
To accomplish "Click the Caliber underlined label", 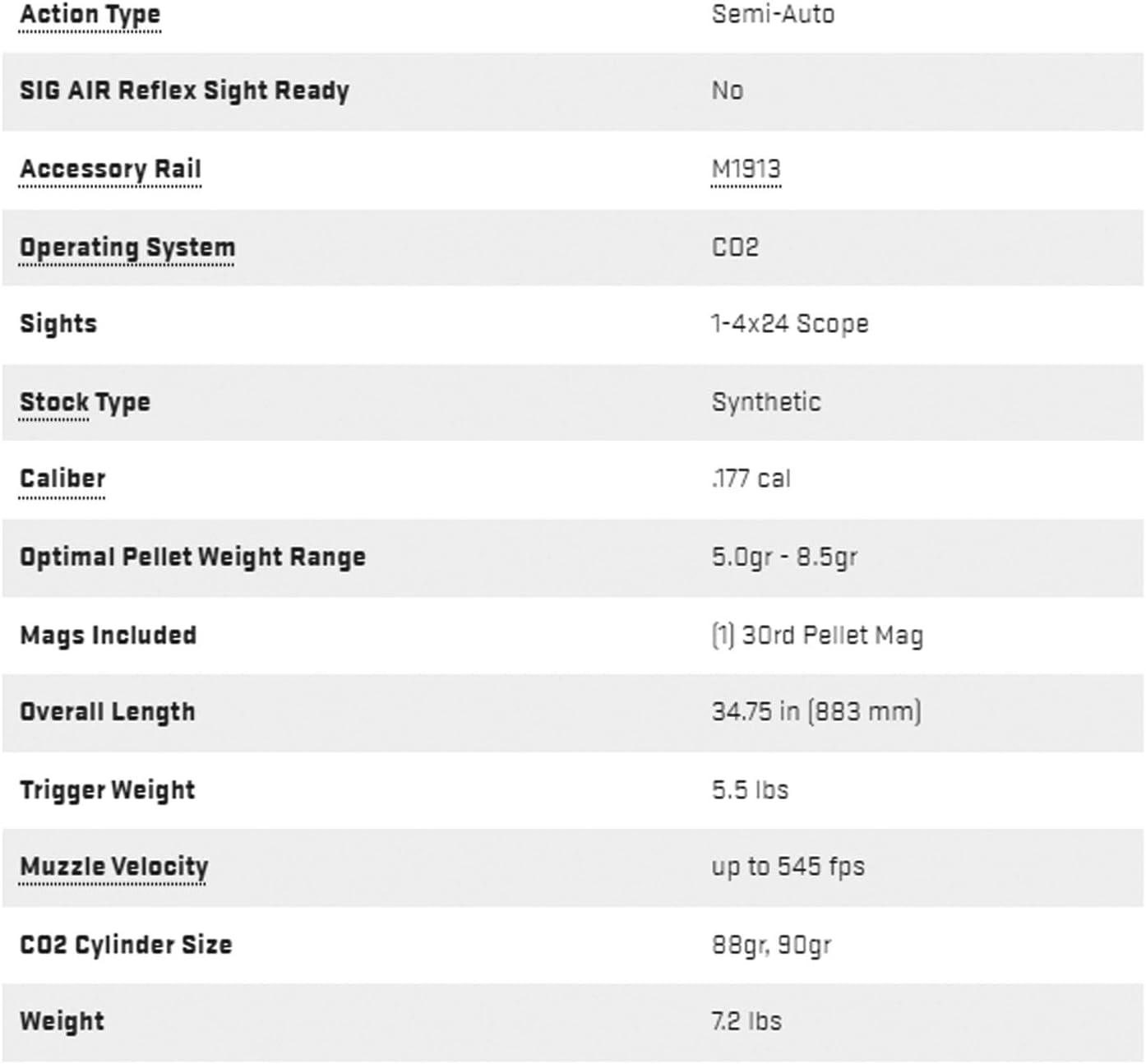I will click(62, 479).
